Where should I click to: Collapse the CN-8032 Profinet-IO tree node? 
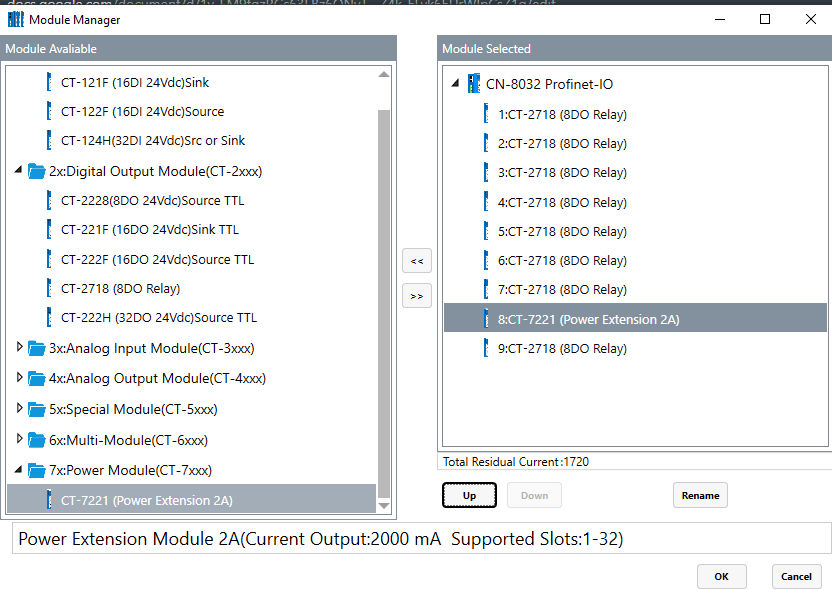[x=455, y=83]
